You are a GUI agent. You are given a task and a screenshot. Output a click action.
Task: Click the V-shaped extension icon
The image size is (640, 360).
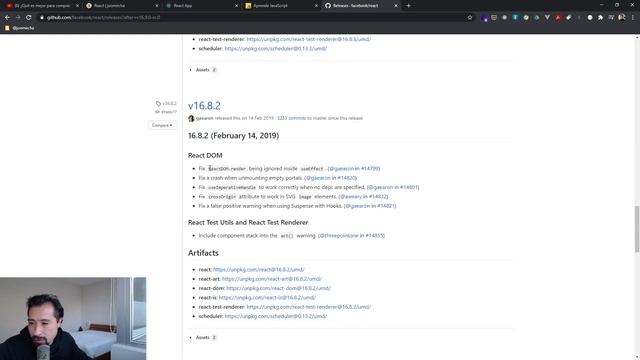coord(547,18)
